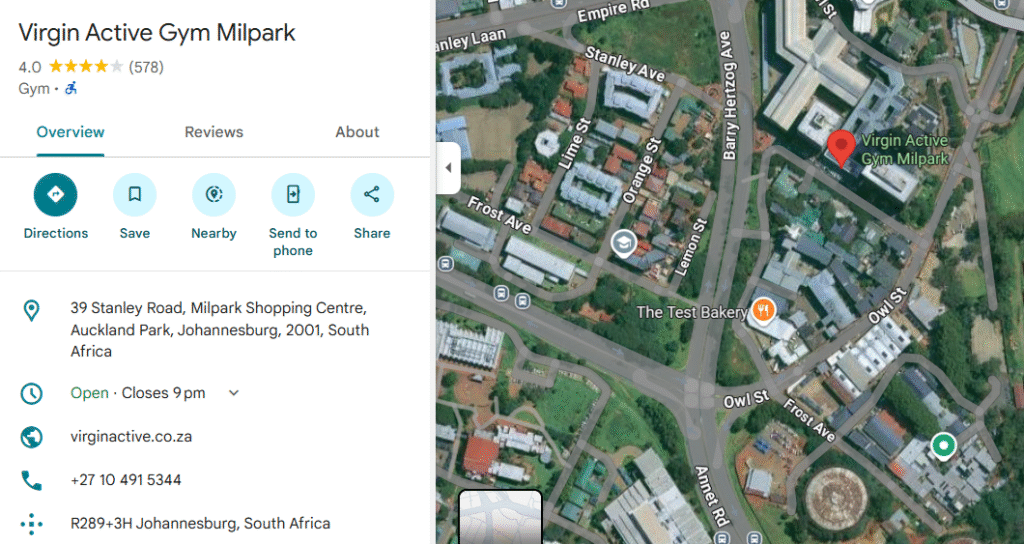This screenshot has height=544, width=1024.
Task: Click the 578 reviews count
Action: (146, 67)
